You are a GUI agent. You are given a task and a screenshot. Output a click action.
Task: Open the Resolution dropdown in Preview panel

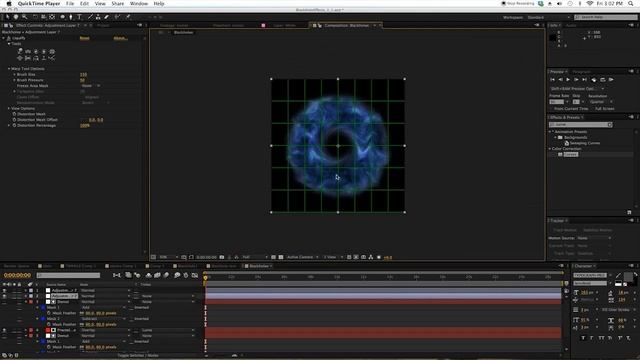point(601,102)
